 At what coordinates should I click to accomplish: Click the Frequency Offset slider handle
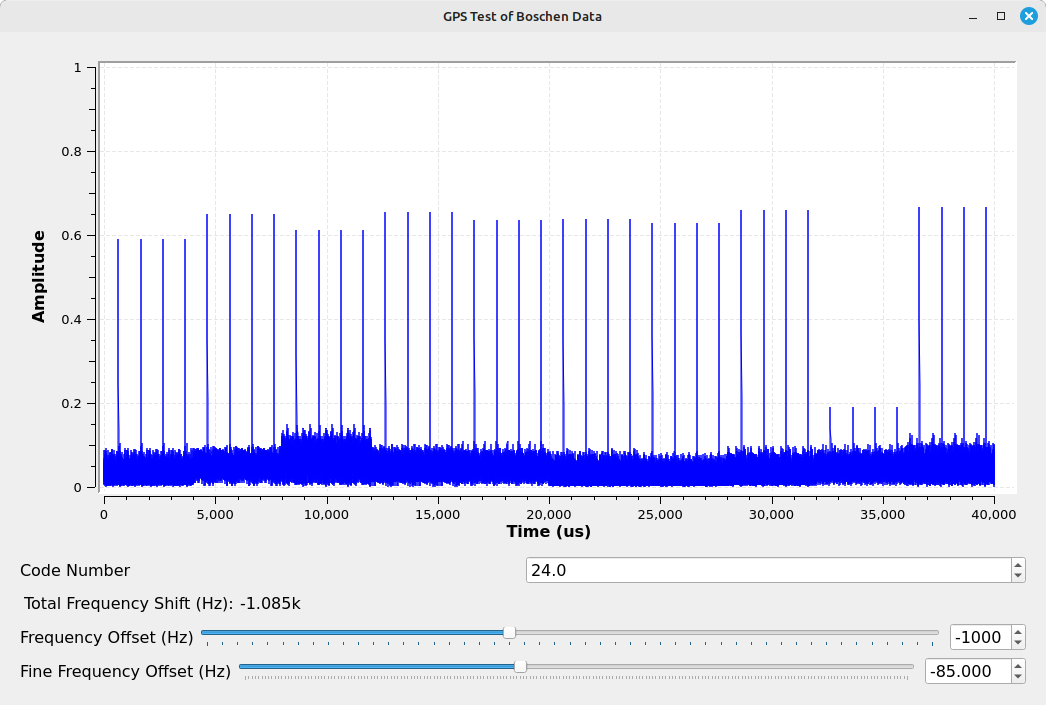[509, 632]
